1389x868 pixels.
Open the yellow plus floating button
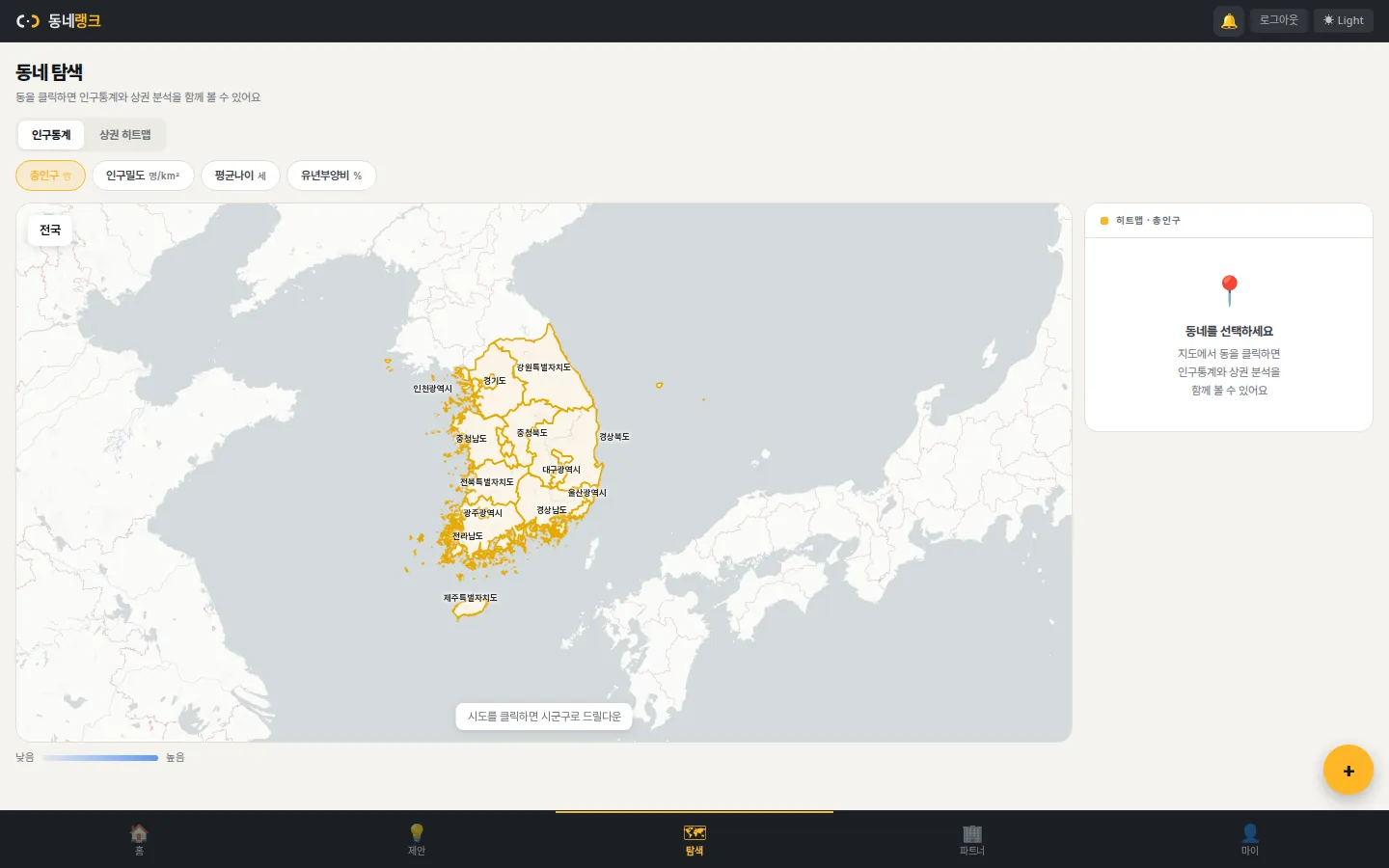[x=1348, y=770]
